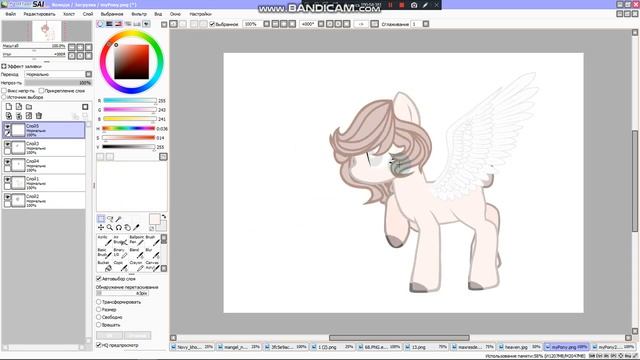Viewport: 640px width, 360px height.
Task: Hide layer Слой5 with its eye icon
Action: [x=7, y=127]
